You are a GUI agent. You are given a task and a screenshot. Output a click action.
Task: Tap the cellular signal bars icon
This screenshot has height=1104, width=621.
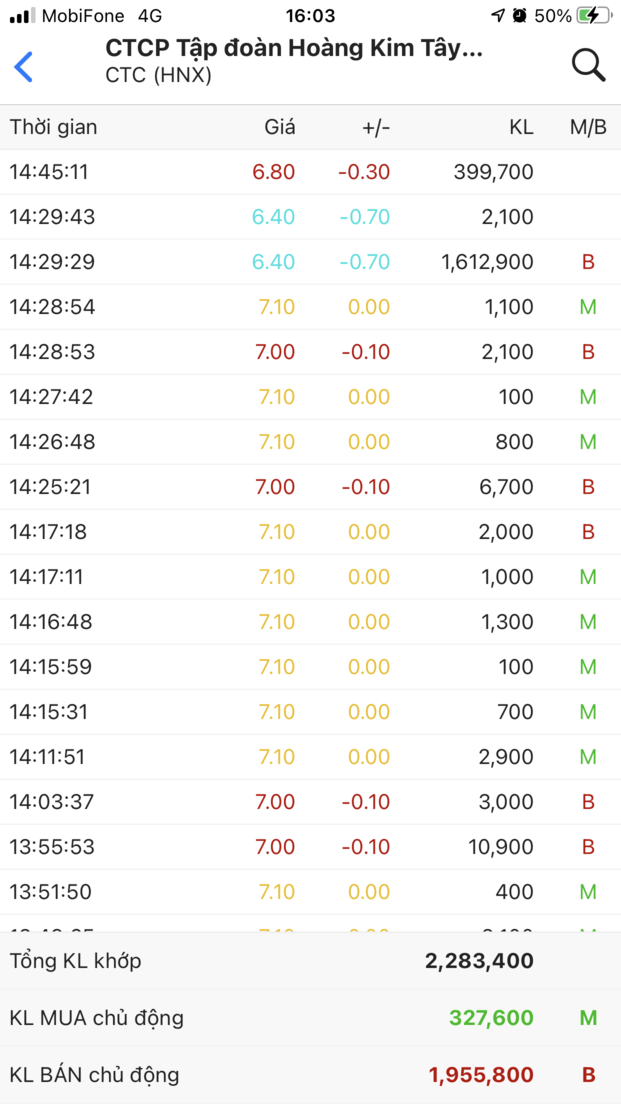[21, 16]
